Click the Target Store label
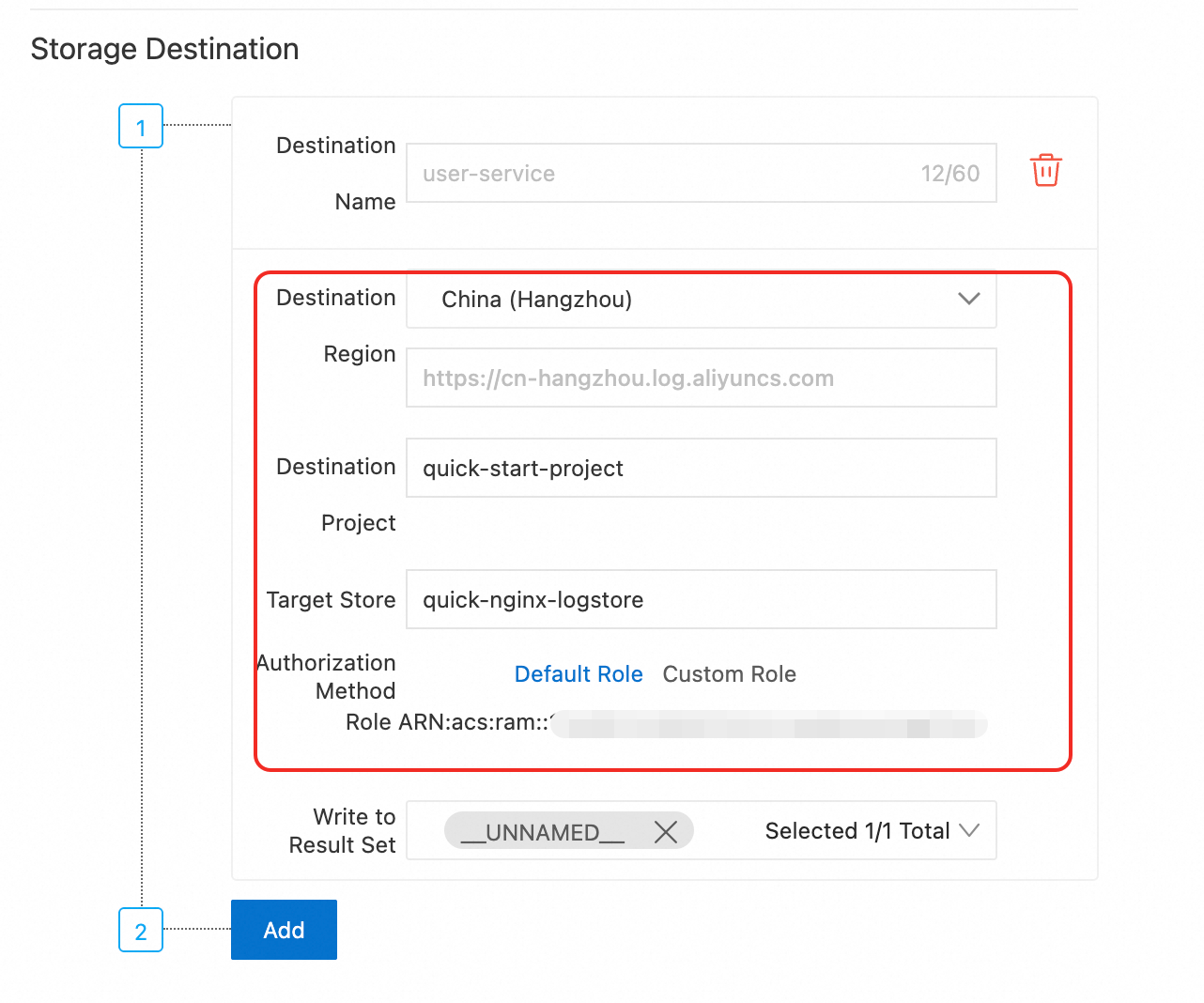 pyautogui.click(x=332, y=600)
